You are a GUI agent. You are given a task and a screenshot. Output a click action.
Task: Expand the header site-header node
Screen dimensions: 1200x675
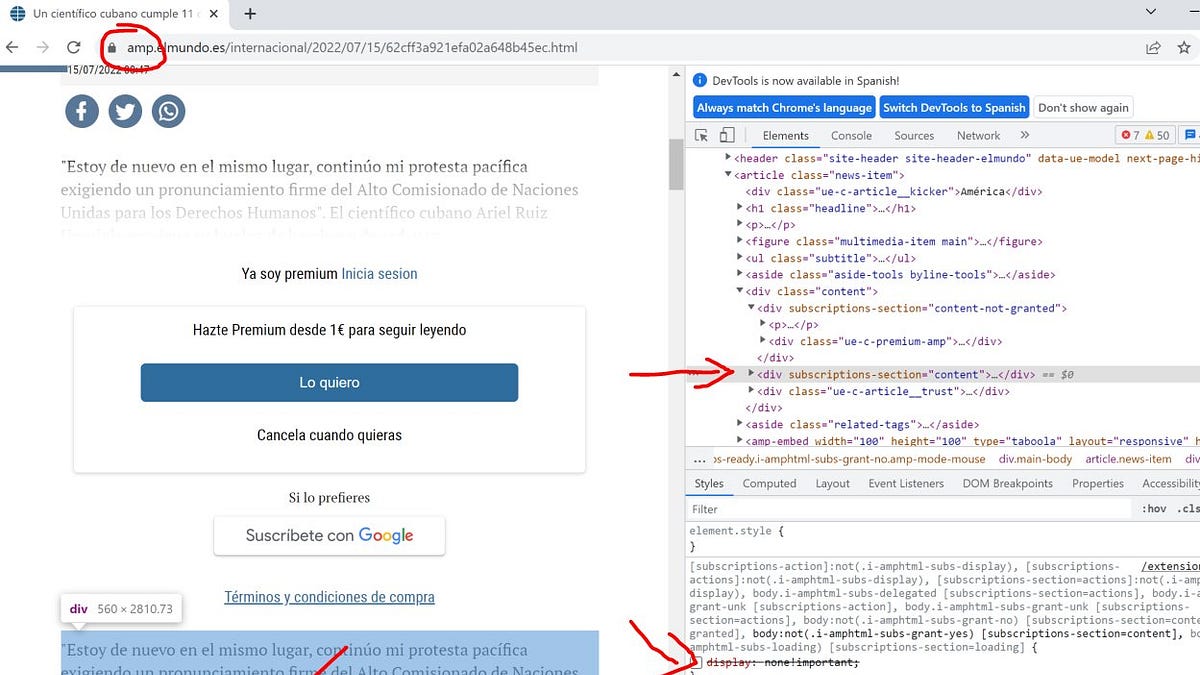(728, 158)
